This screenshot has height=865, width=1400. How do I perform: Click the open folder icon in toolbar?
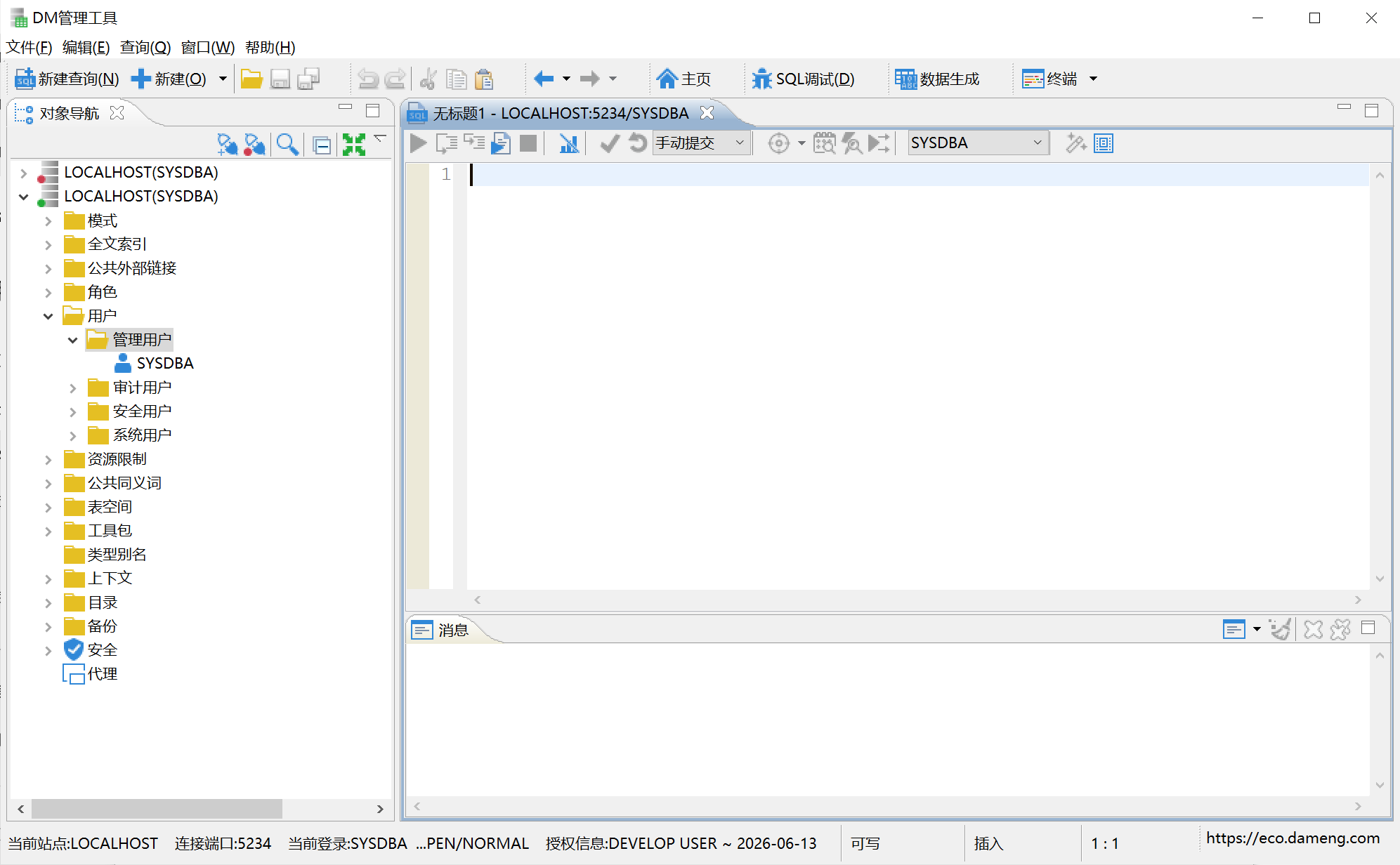[251, 79]
